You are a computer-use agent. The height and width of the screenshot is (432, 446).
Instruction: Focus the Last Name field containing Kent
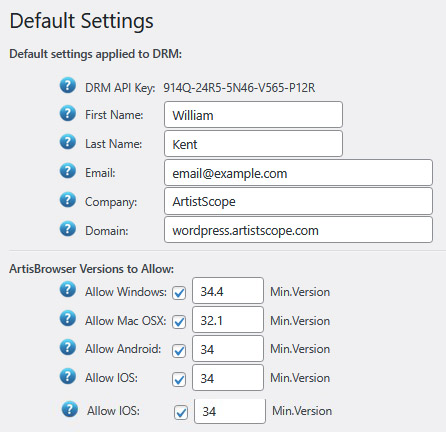tap(253, 144)
